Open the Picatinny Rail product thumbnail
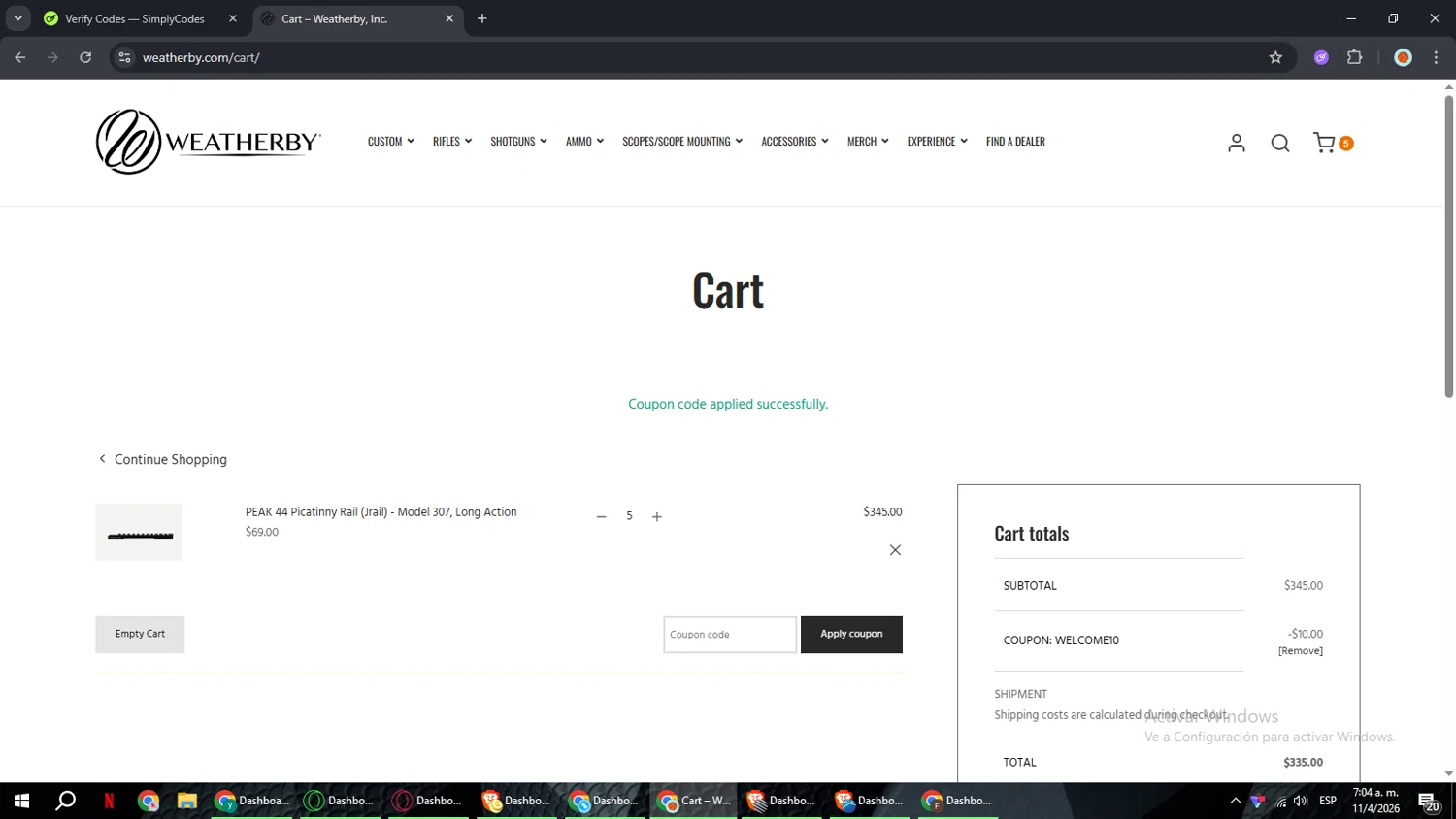The image size is (1456, 819). click(x=139, y=532)
